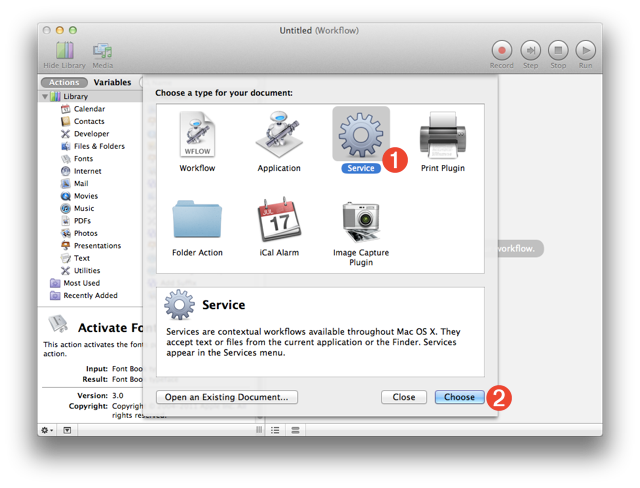Select Files & Folders category
Image resolution: width=640 pixels, height=488 pixels.
[99, 146]
